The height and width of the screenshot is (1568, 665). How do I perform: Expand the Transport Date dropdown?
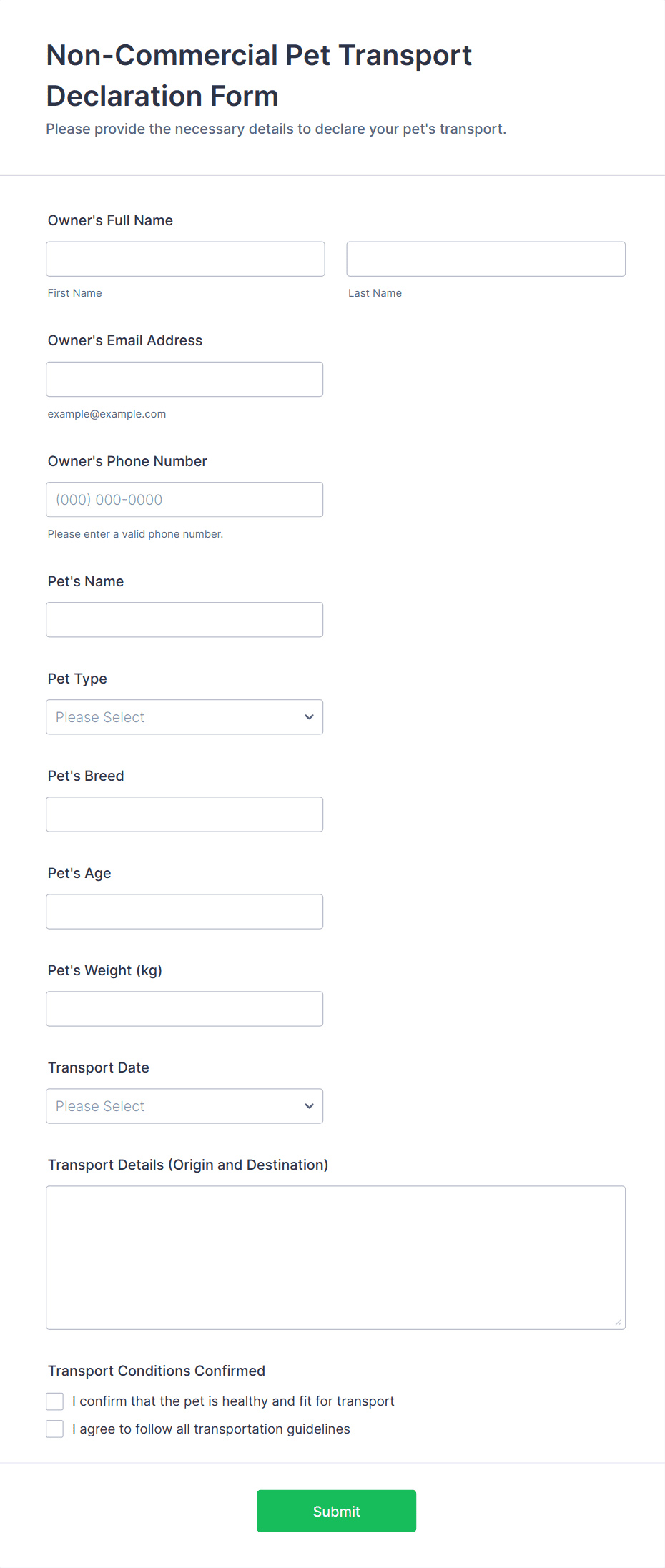coord(172,1106)
